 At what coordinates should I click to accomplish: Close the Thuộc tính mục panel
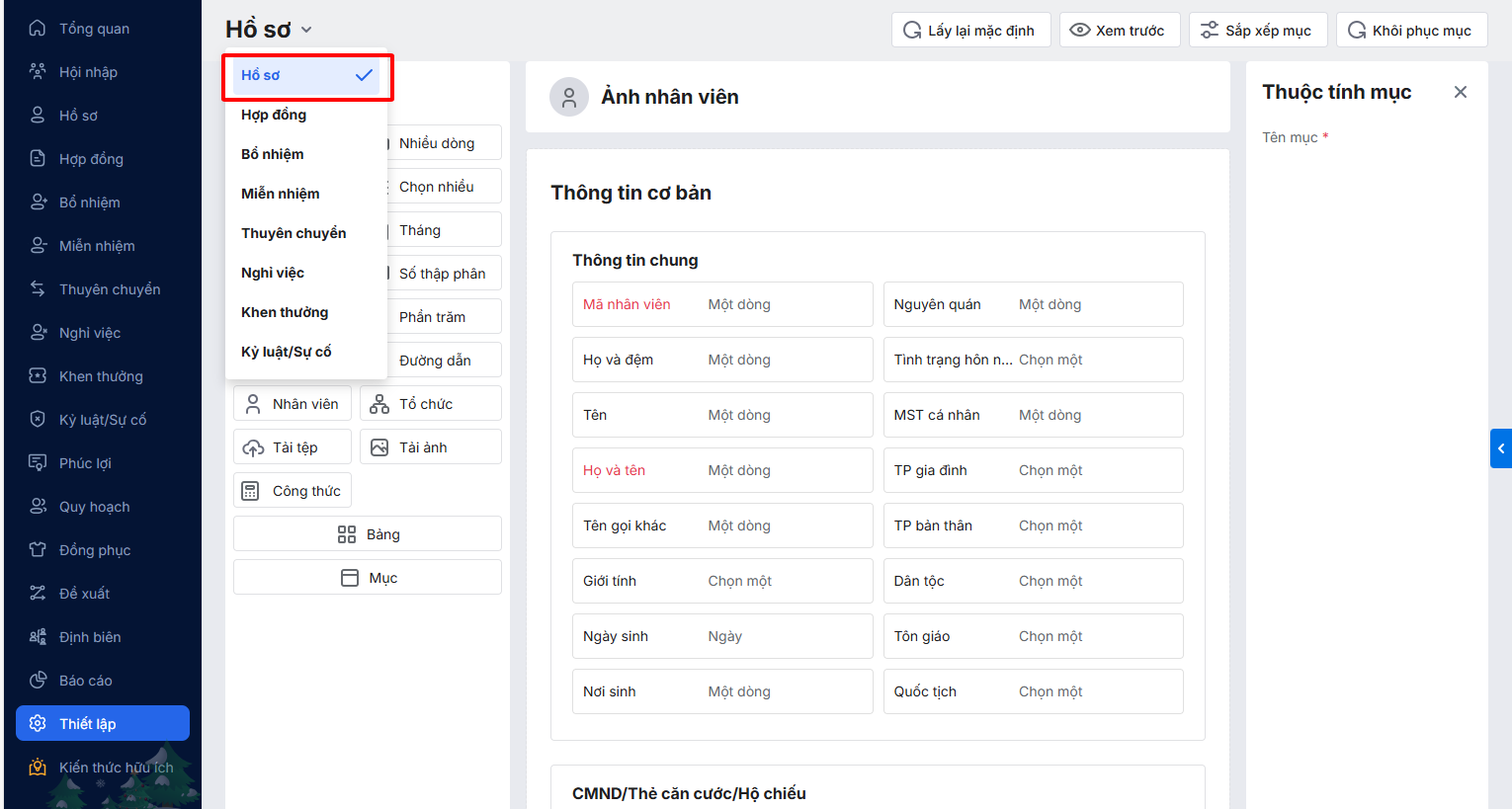click(x=1460, y=92)
